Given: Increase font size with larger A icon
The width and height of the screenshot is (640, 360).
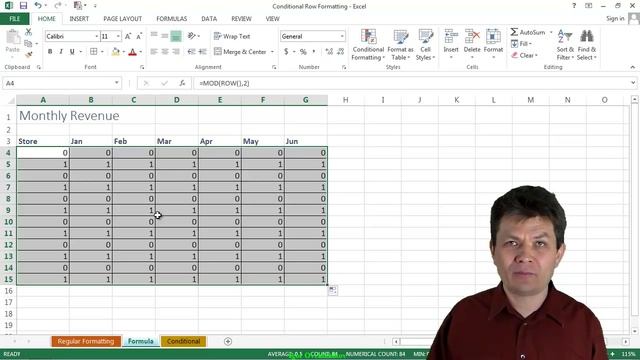Looking at the screenshot, I should (x=128, y=36).
